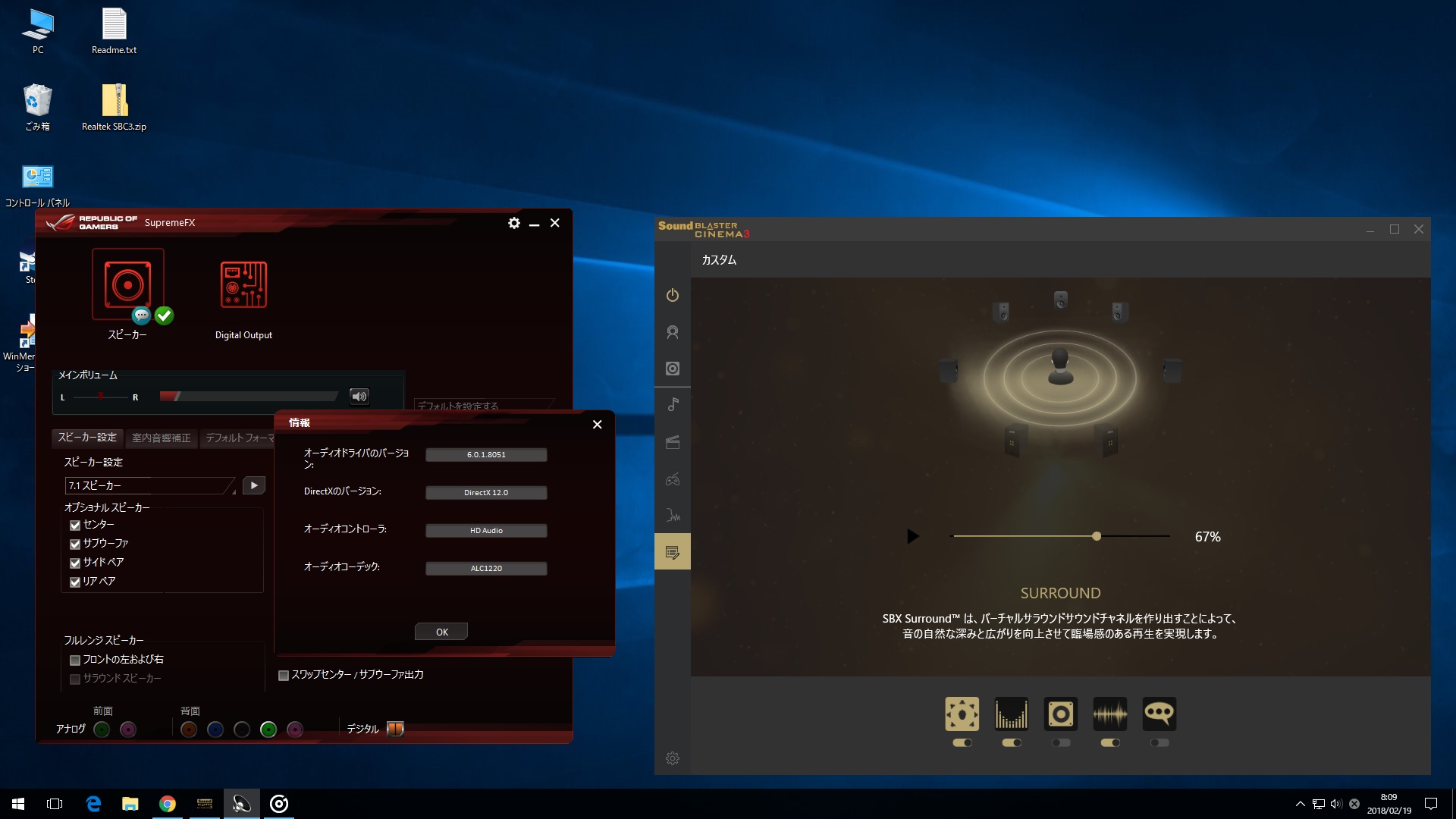Uncheck the センター speaker checkbox
Screen dimensions: 1456x819
pyautogui.click(x=75, y=525)
